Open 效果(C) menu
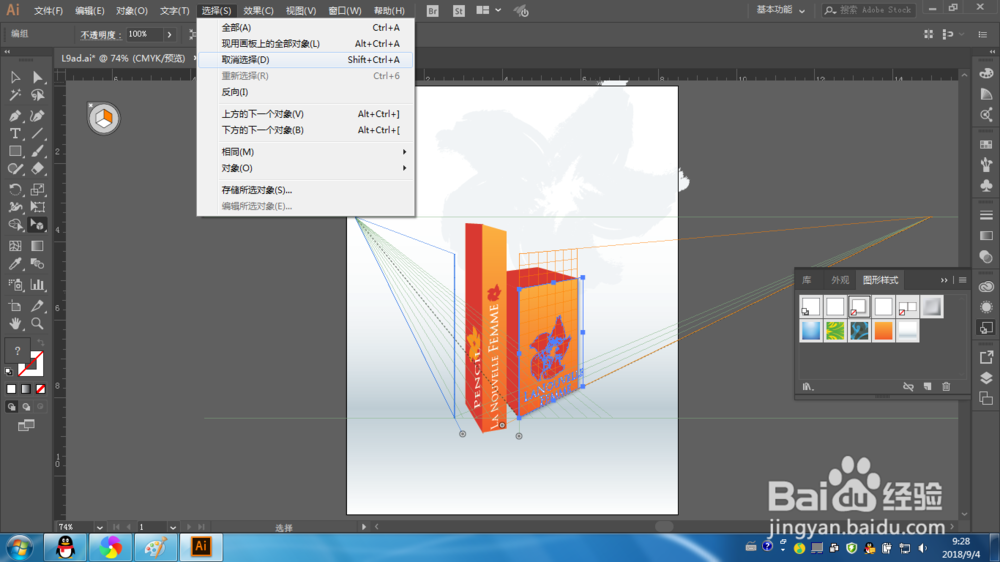 258,11
